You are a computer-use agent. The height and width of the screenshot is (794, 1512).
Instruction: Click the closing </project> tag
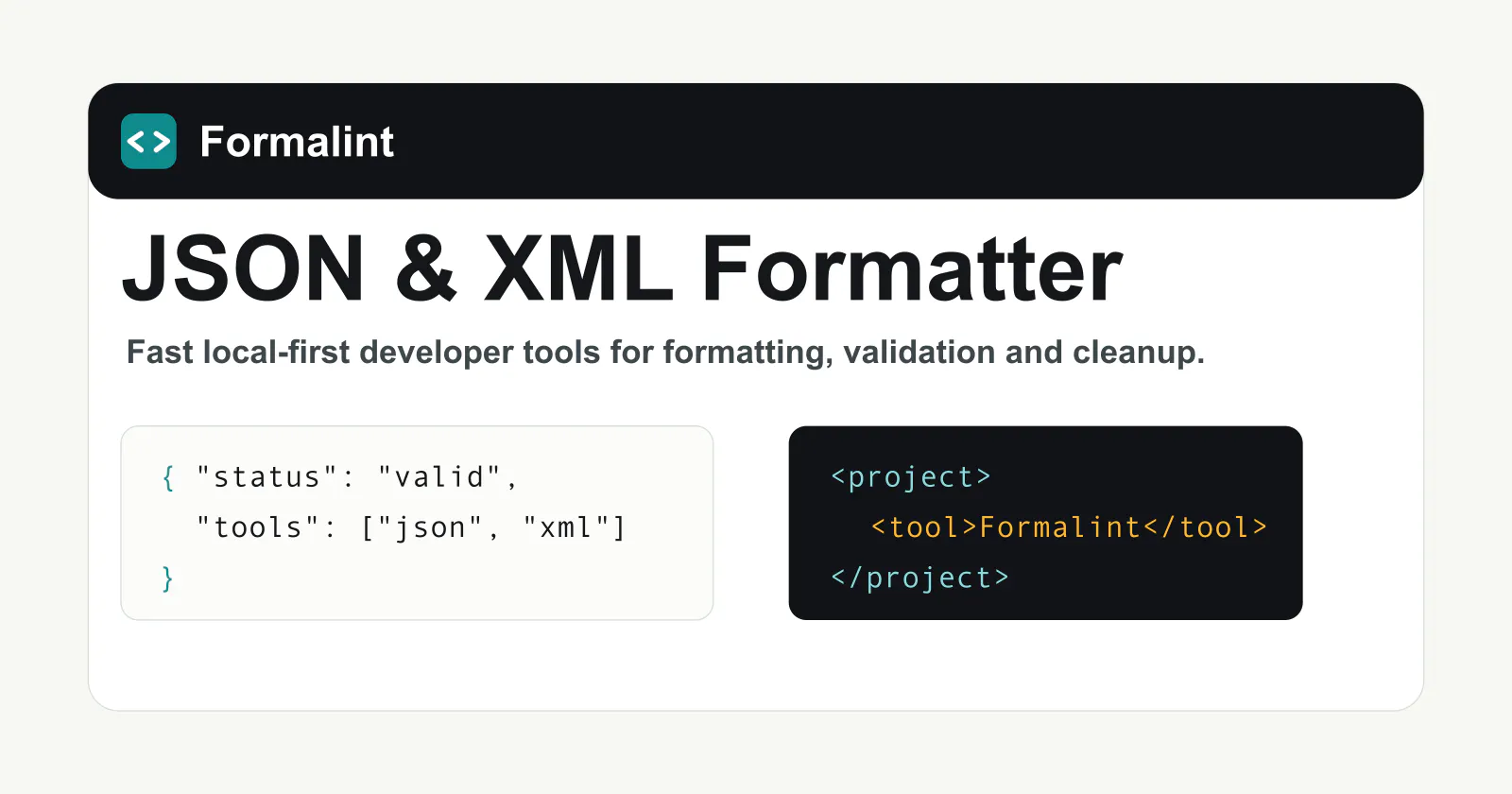(919, 578)
